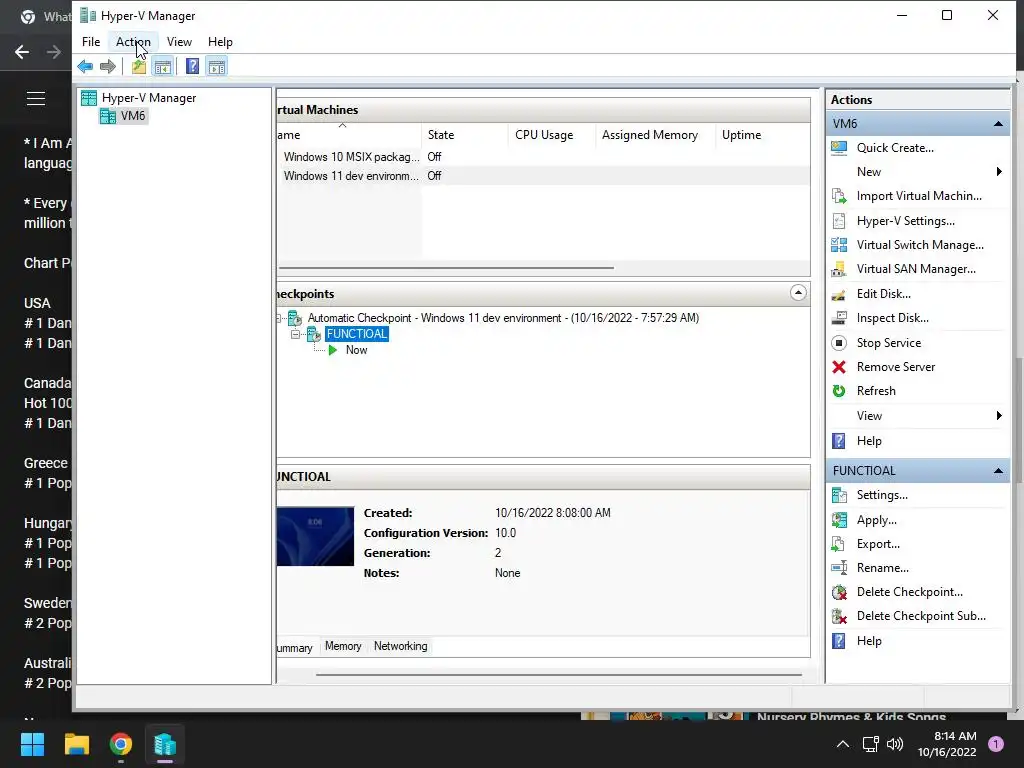Click the Stop Service icon
Screen dimensions: 1024x768
[839, 343]
